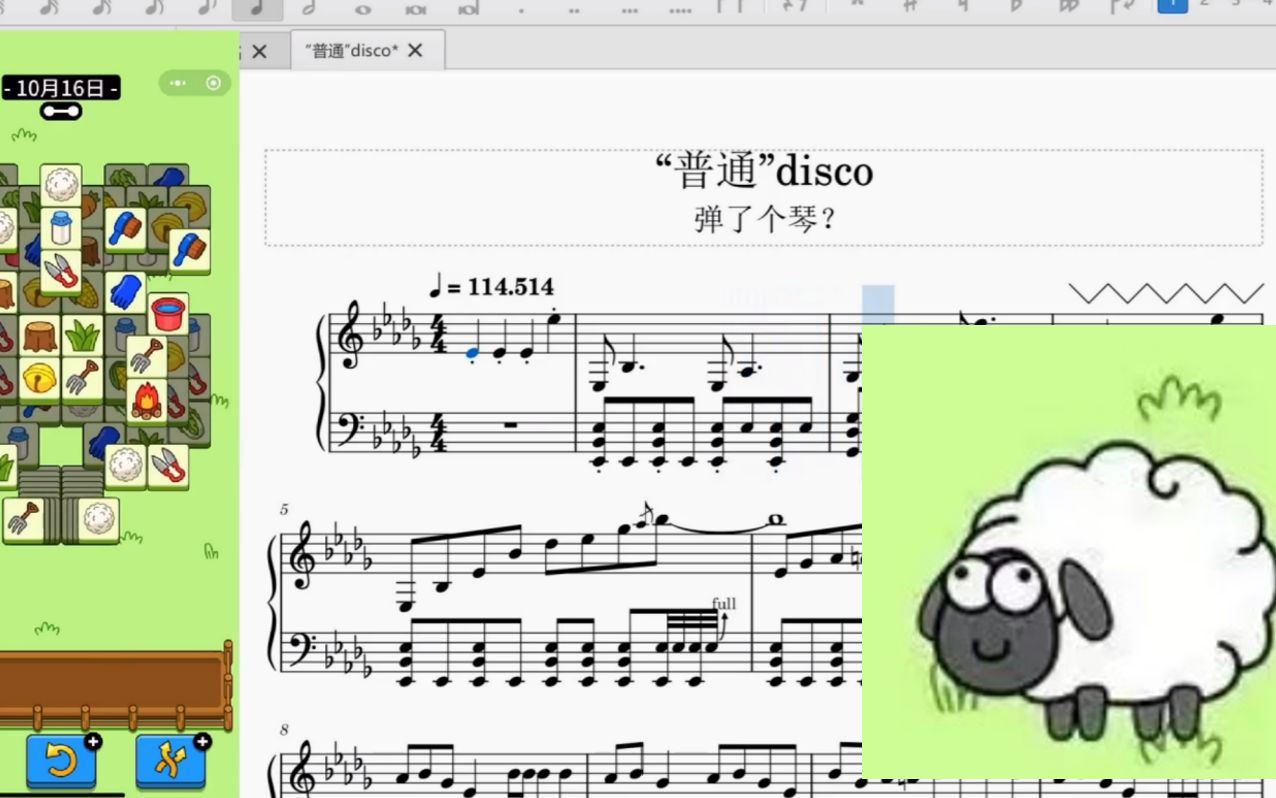
Task: Click the subtitle 弹了个琴？
Action: tap(764, 218)
